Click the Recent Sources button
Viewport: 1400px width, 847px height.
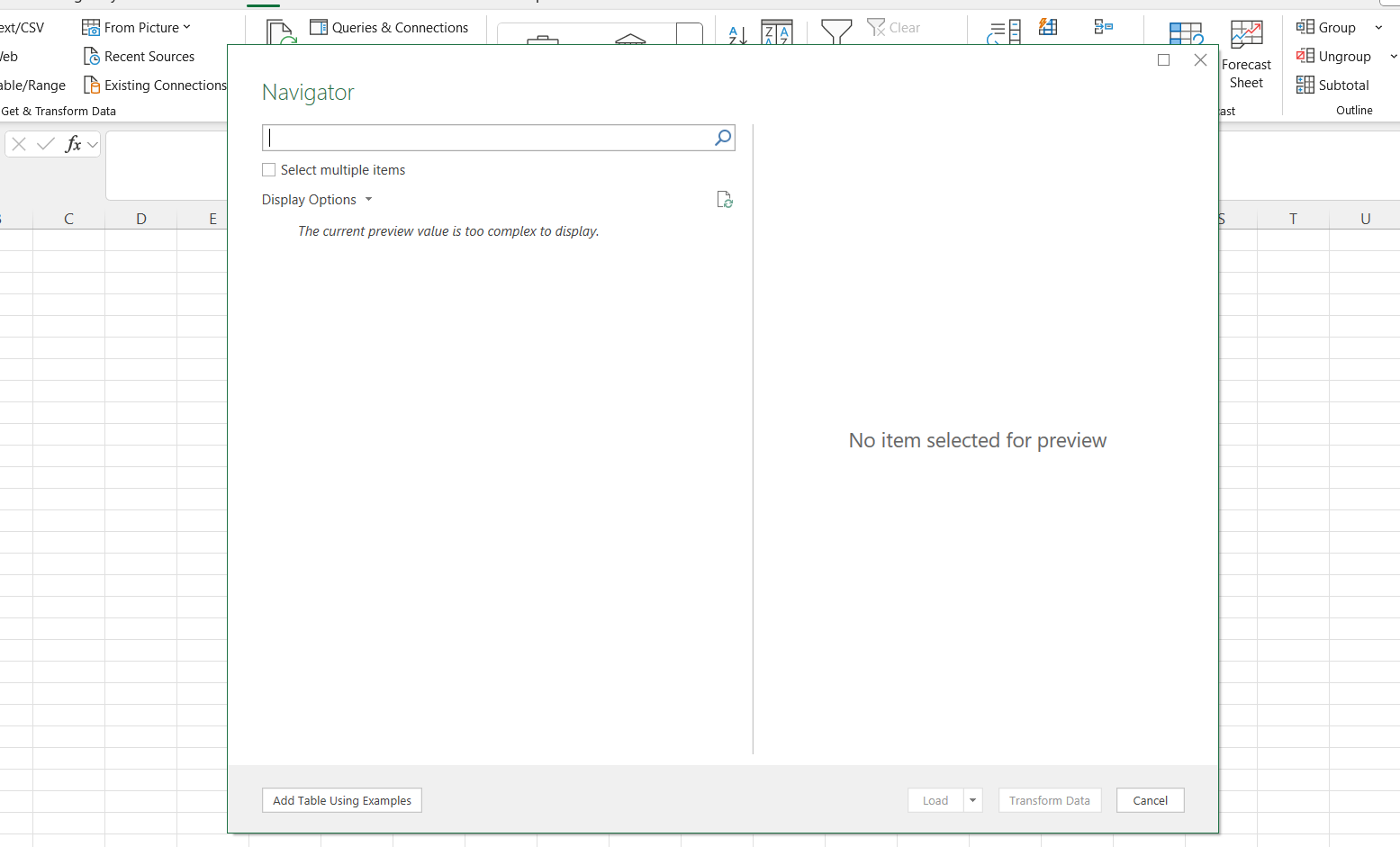(x=139, y=57)
